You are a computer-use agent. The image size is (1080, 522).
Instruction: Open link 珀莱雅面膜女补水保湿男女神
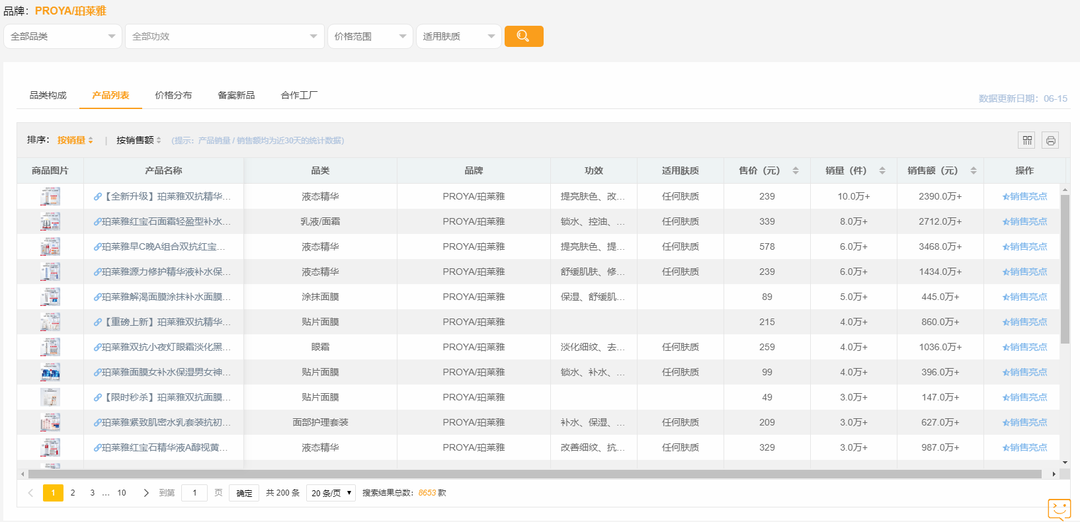[163, 372]
